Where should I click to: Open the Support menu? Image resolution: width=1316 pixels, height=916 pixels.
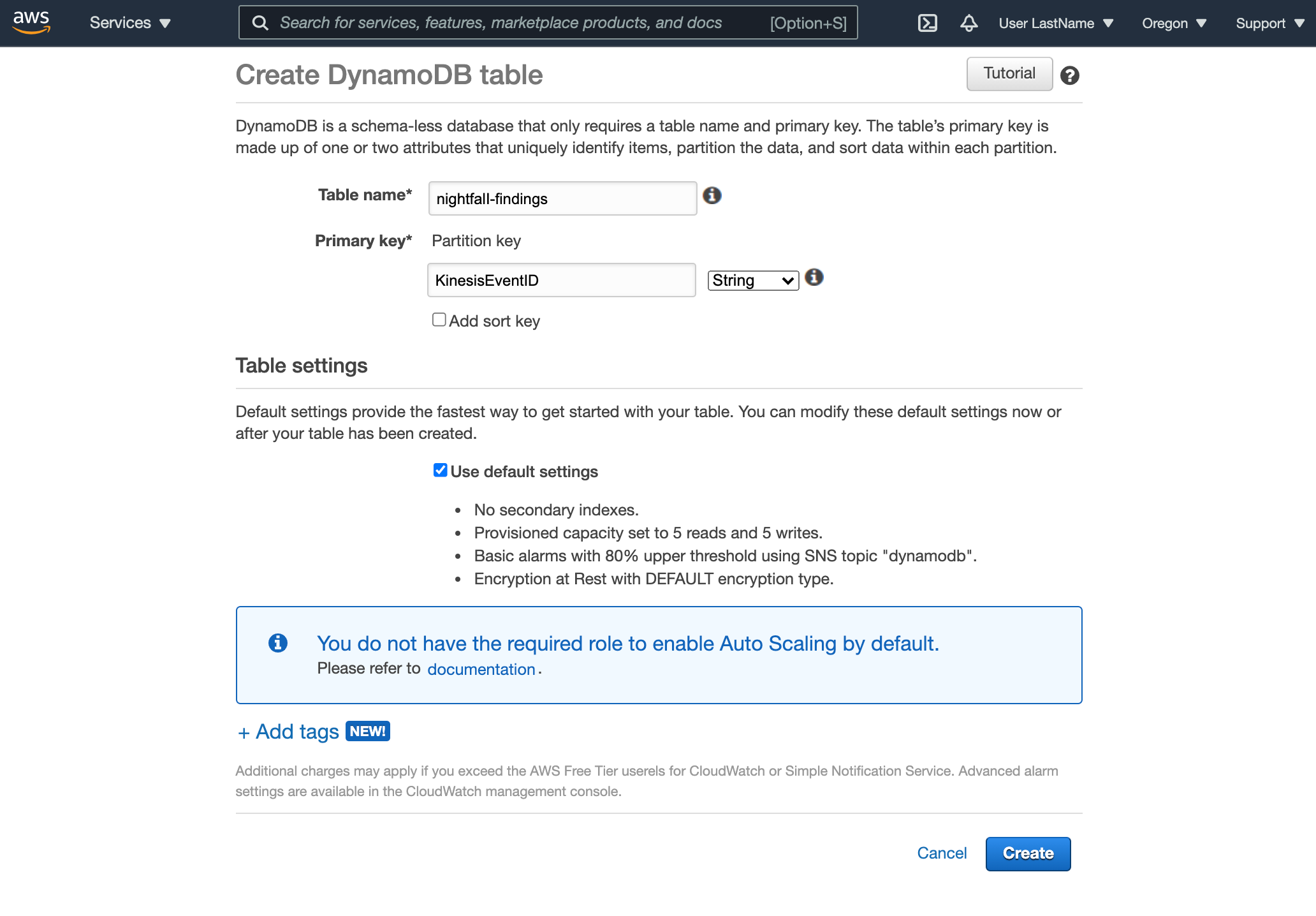point(1269,23)
